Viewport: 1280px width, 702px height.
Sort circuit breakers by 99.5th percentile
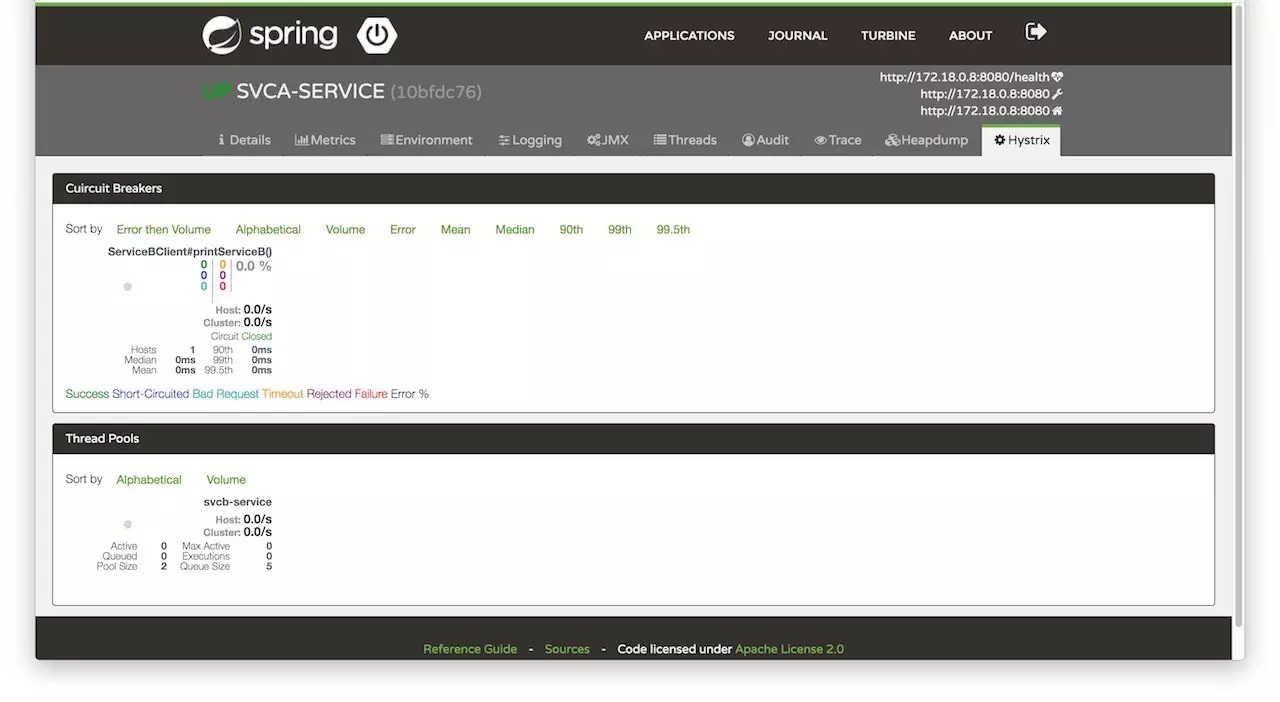tap(673, 229)
